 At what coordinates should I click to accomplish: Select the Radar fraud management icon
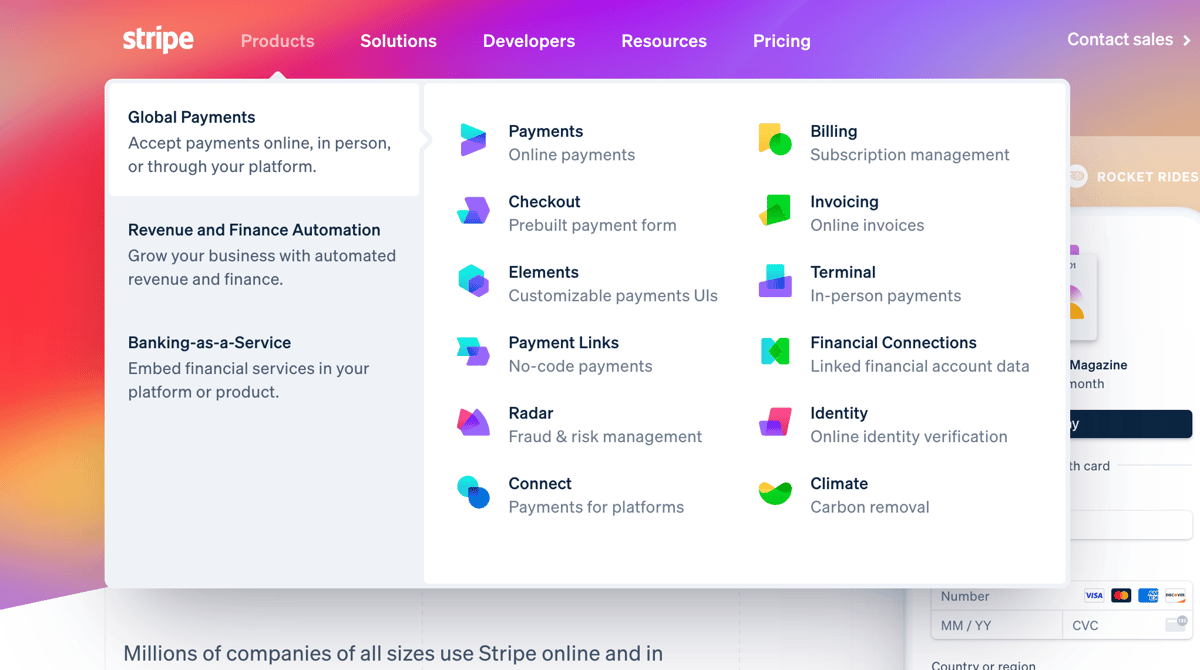pos(473,423)
